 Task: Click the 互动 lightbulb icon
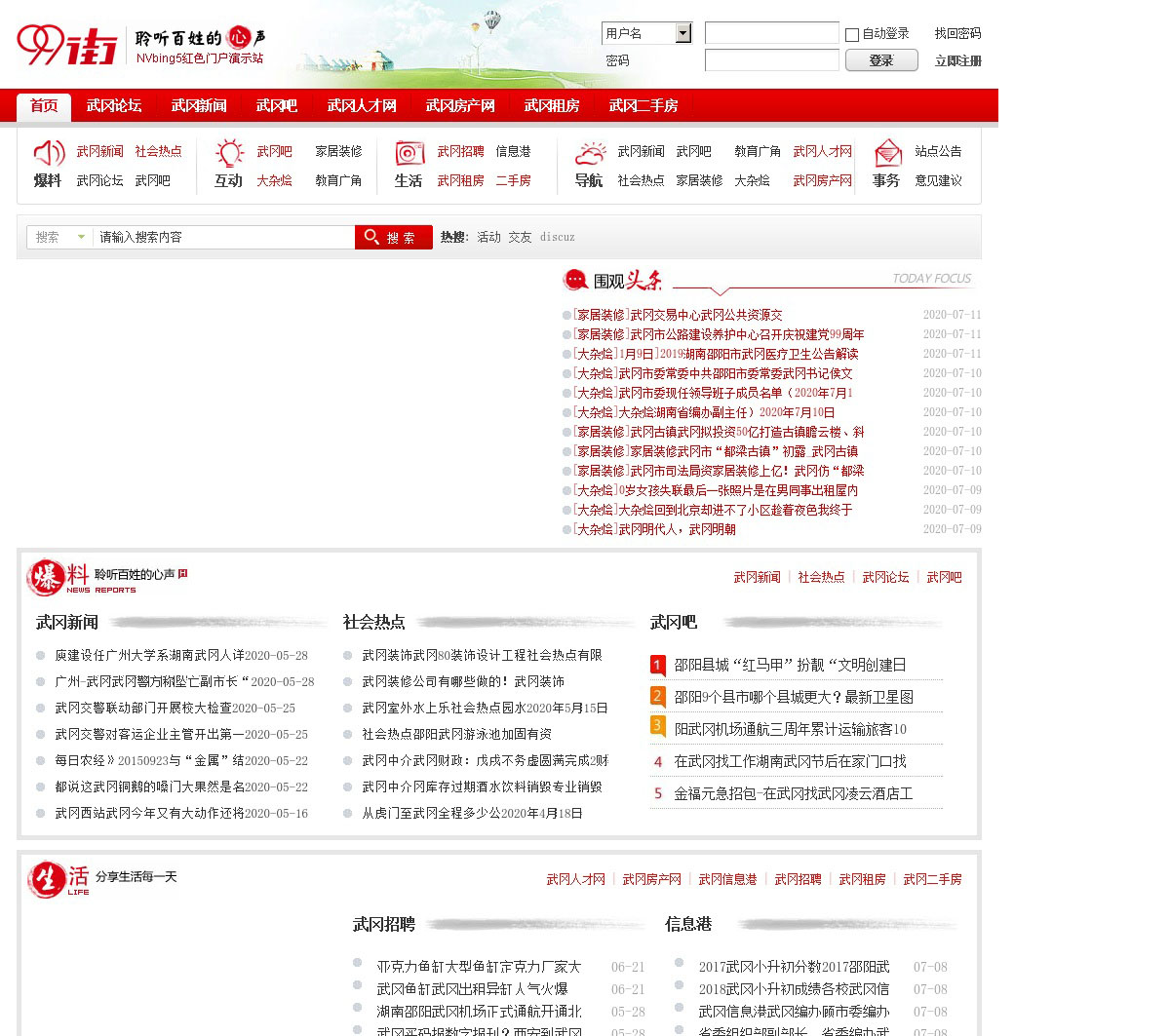coord(229,153)
